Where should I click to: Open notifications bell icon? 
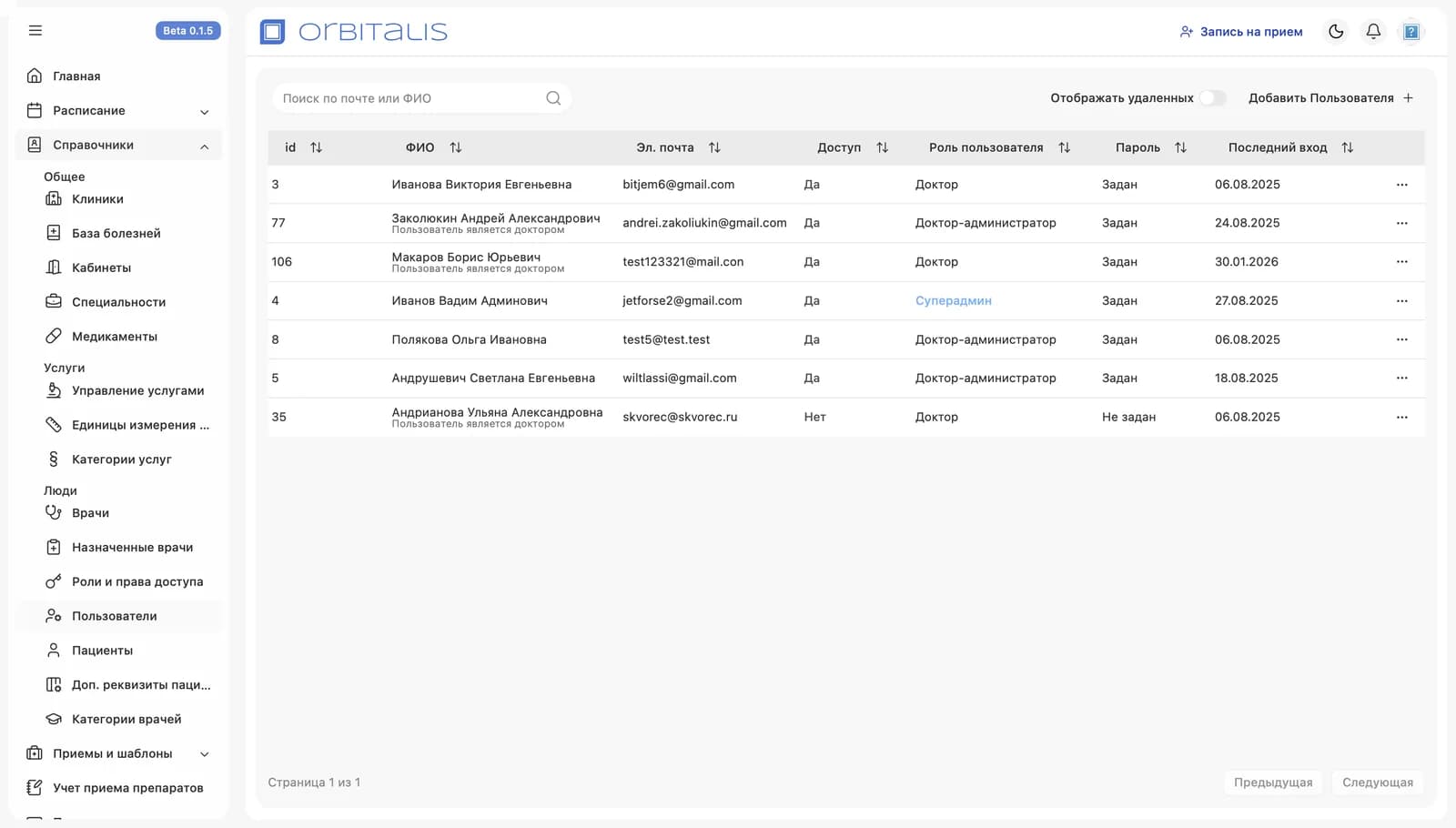pos(1373,31)
